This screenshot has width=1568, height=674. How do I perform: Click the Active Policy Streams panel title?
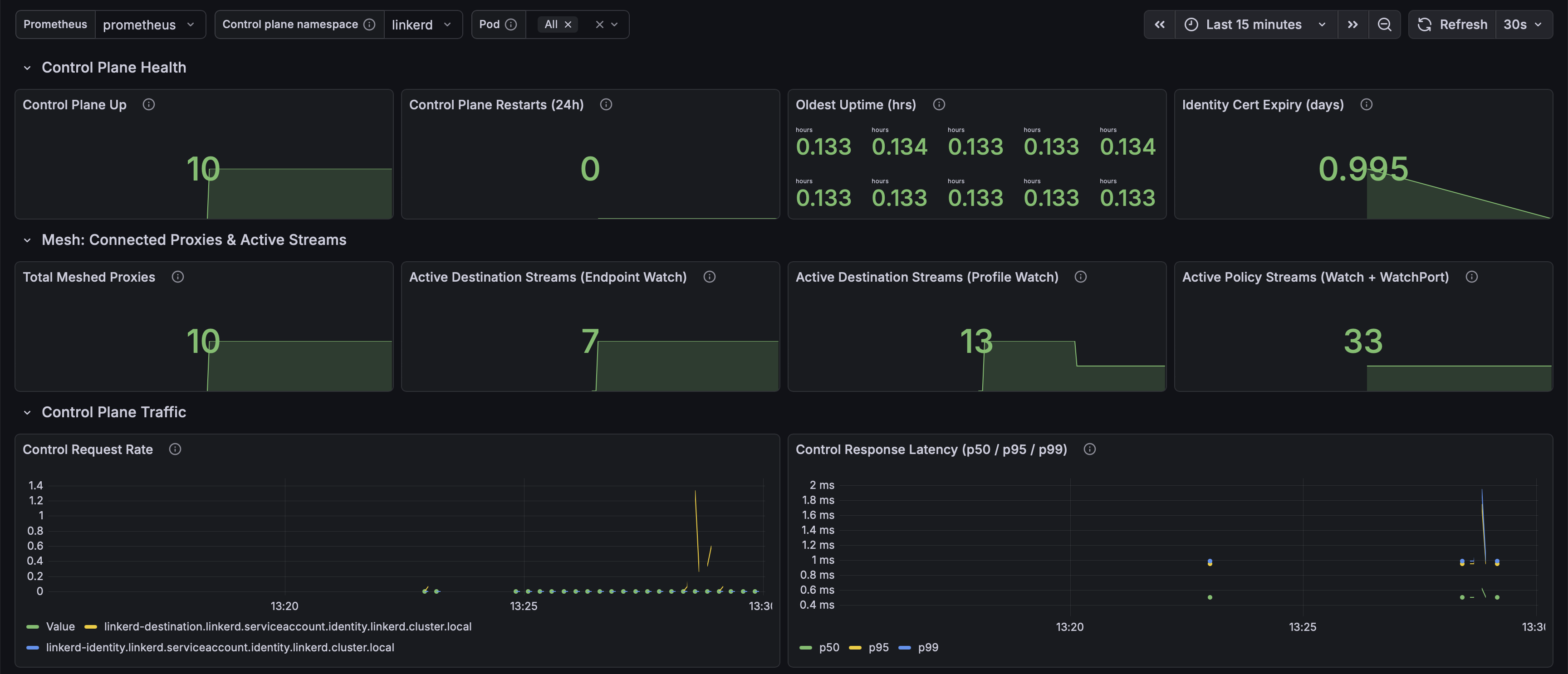pyautogui.click(x=1315, y=277)
